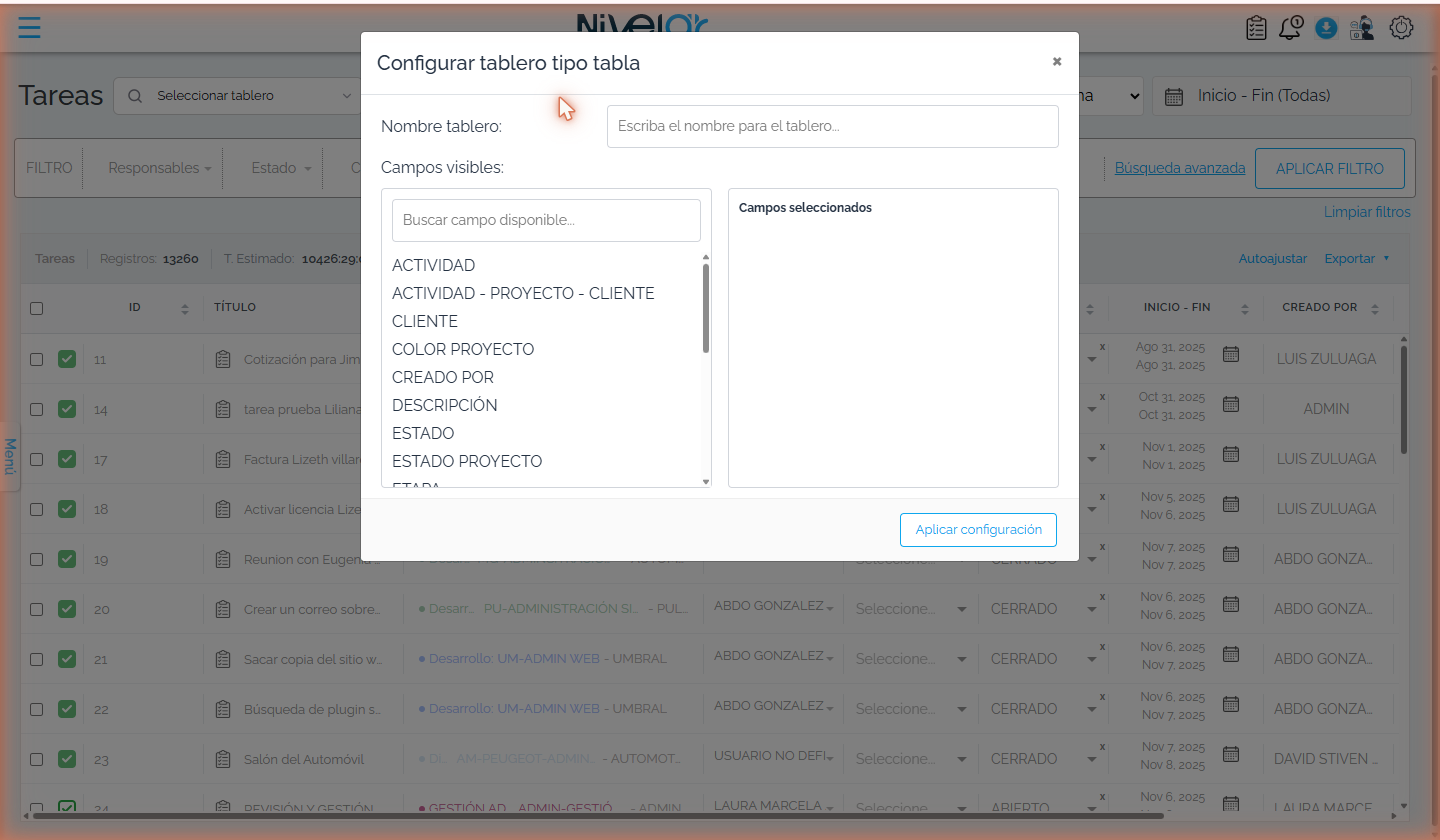Select ACTIVIDAD - PROYECTO - CLIENTE field
Screen dimensions: 1440x840
point(523,293)
